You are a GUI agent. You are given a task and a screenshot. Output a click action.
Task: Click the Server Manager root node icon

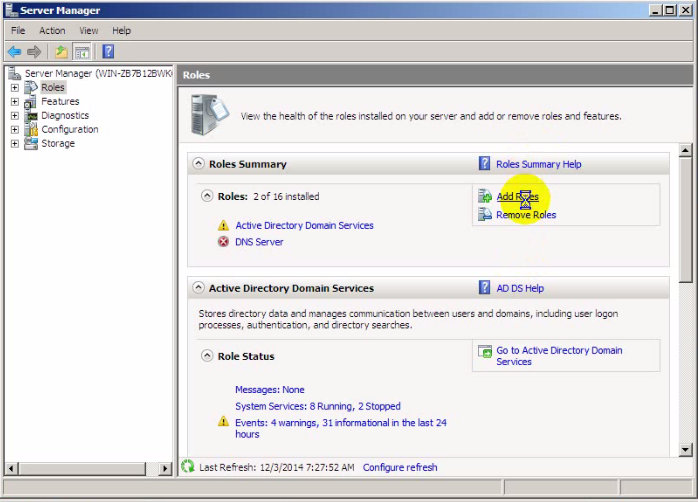(14, 73)
